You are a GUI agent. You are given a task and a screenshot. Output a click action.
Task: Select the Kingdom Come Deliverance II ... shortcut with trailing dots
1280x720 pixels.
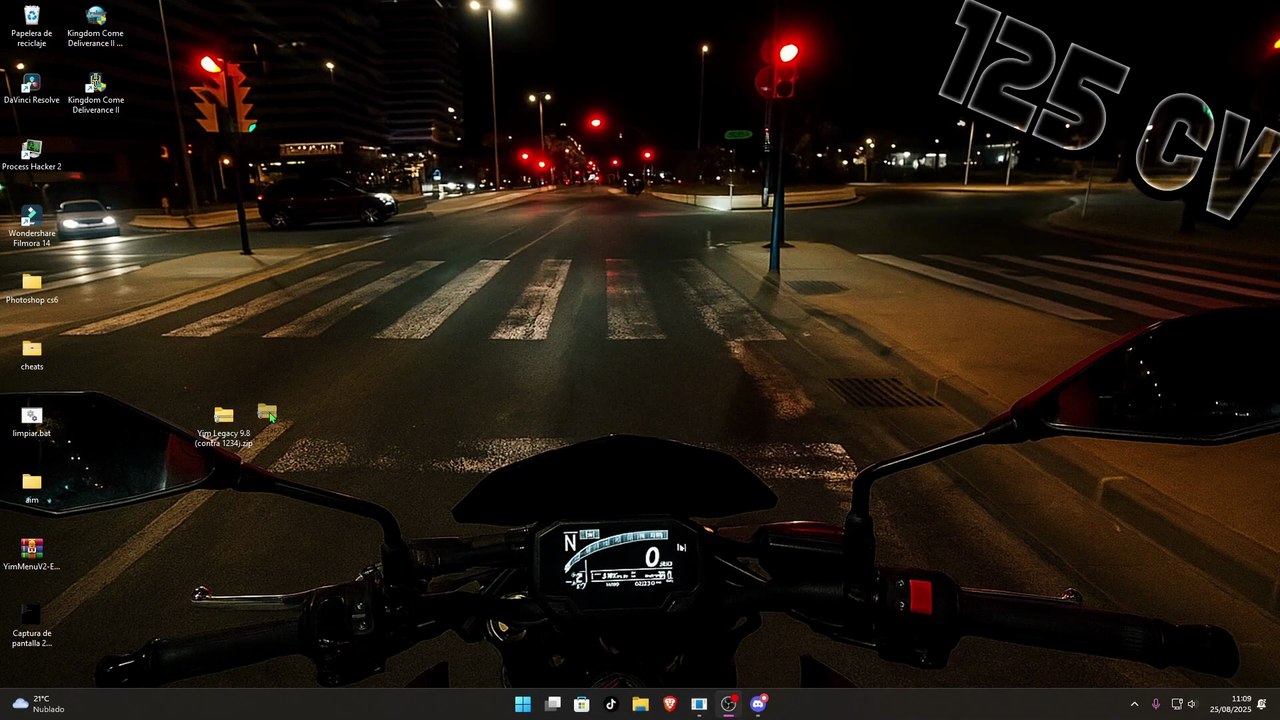[95, 26]
